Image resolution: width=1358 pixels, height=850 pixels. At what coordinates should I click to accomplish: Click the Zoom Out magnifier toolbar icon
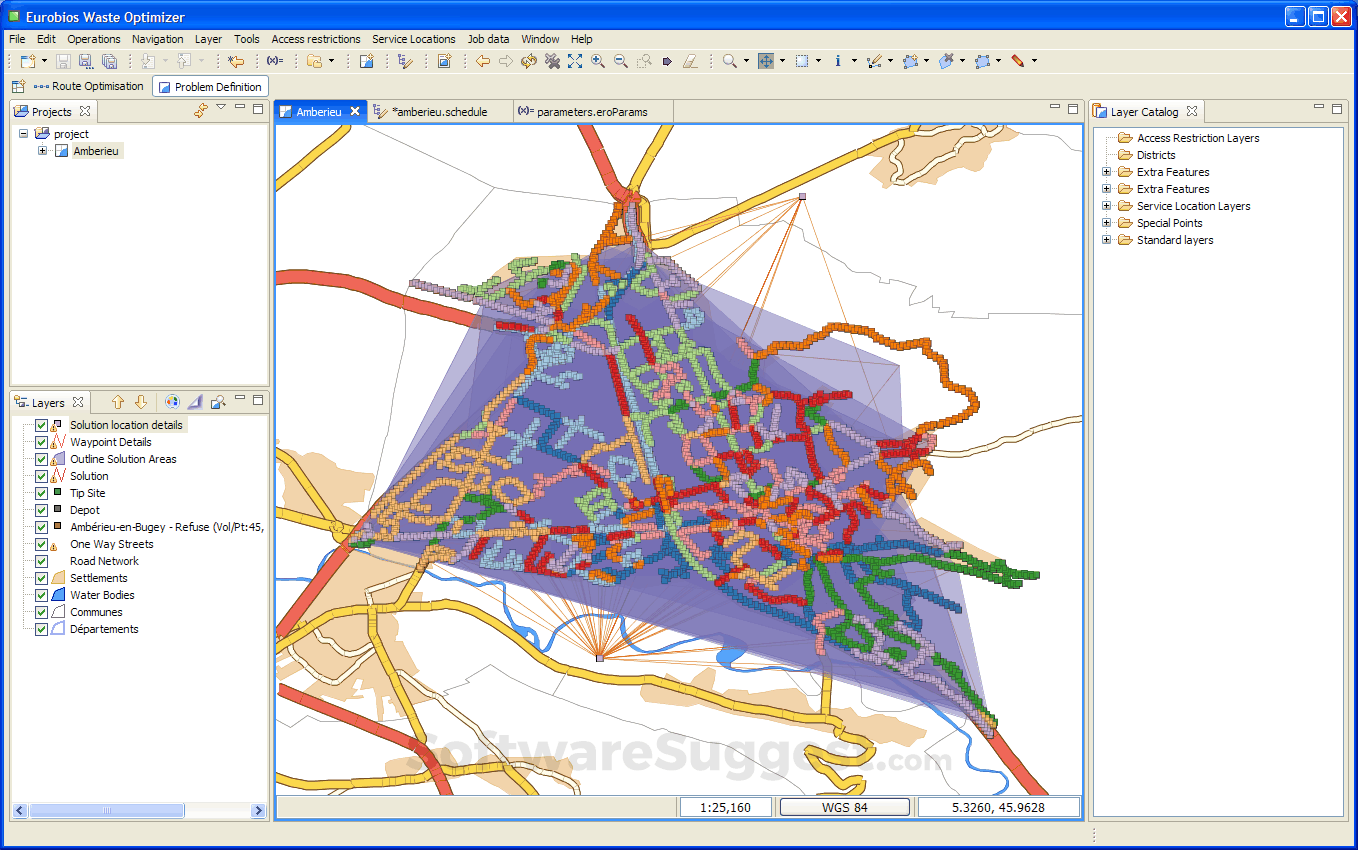click(x=620, y=61)
